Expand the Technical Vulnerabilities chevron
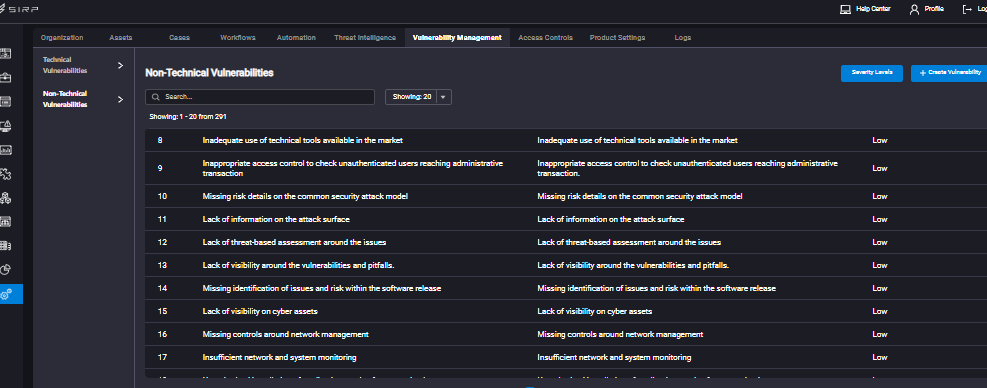 pyautogui.click(x=120, y=65)
